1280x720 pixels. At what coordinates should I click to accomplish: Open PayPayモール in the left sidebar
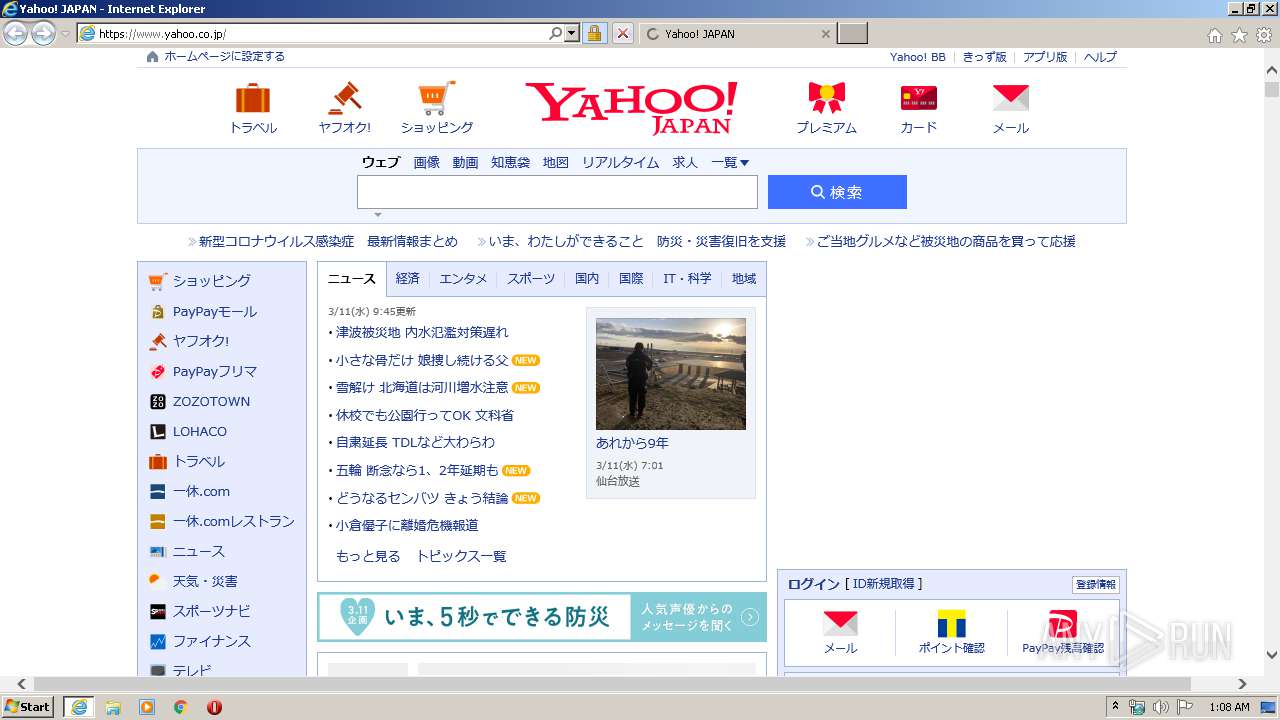tap(214, 311)
